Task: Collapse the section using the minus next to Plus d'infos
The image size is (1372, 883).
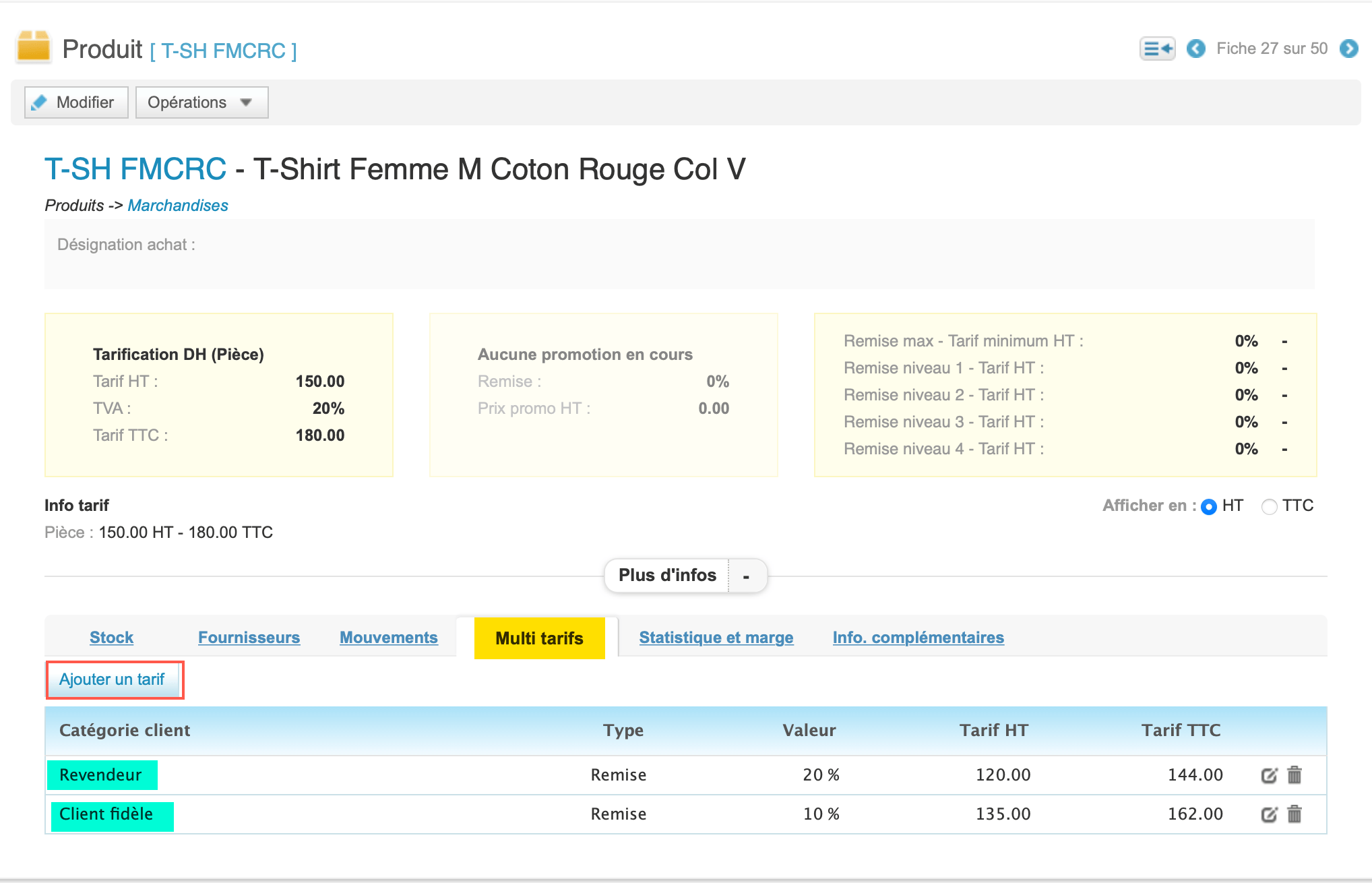Action: click(745, 576)
